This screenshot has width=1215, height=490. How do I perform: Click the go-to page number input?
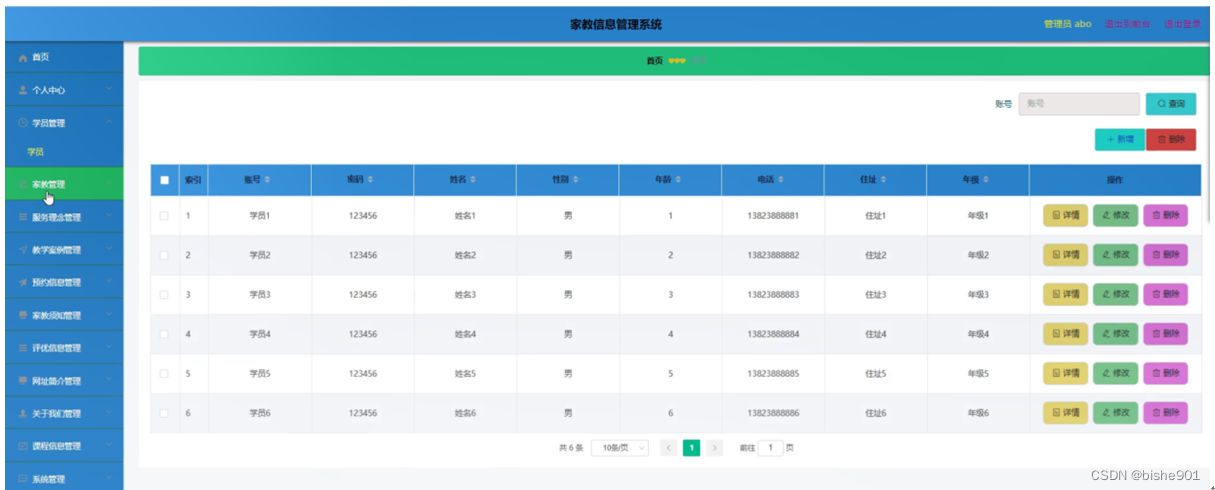[770, 448]
